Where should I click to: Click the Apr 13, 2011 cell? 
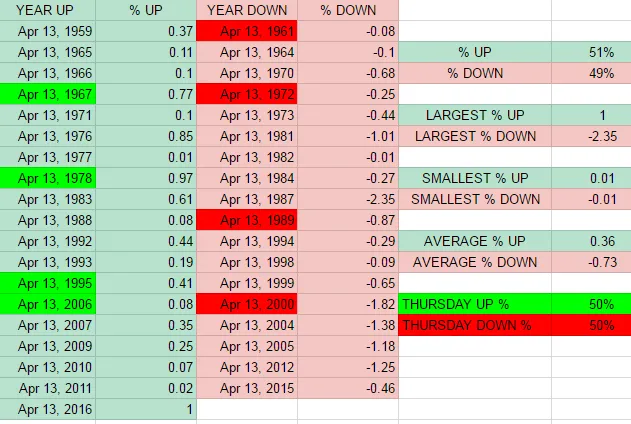click(47, 388)
